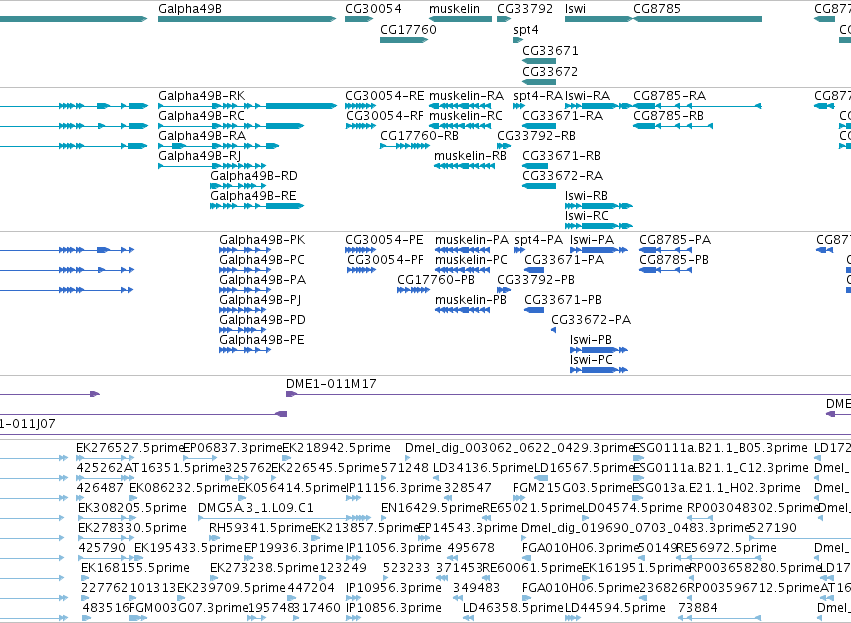The image size is (851, 623).
Task: Select the CG33792-RB transcript label
Action: (536, 136)
